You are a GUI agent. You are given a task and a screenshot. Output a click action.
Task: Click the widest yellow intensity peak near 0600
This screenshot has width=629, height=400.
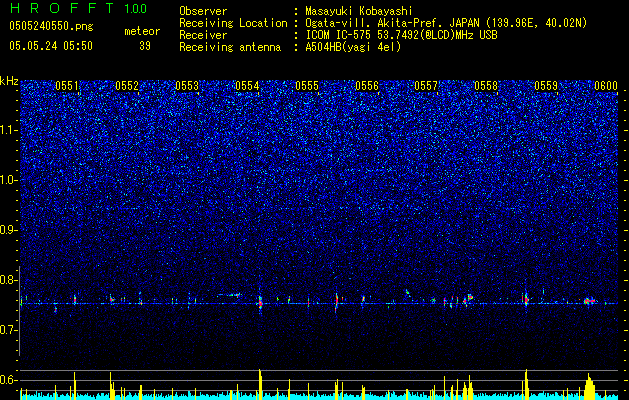tap(589, 387)
